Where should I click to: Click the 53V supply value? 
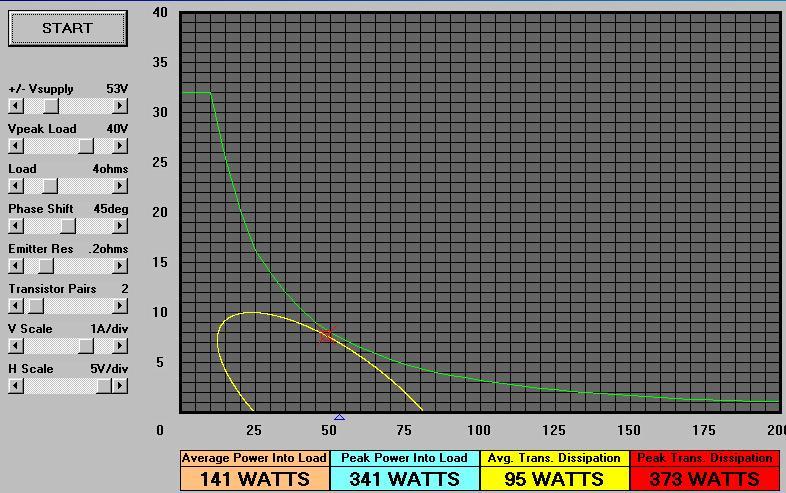[x=117, y=89]
